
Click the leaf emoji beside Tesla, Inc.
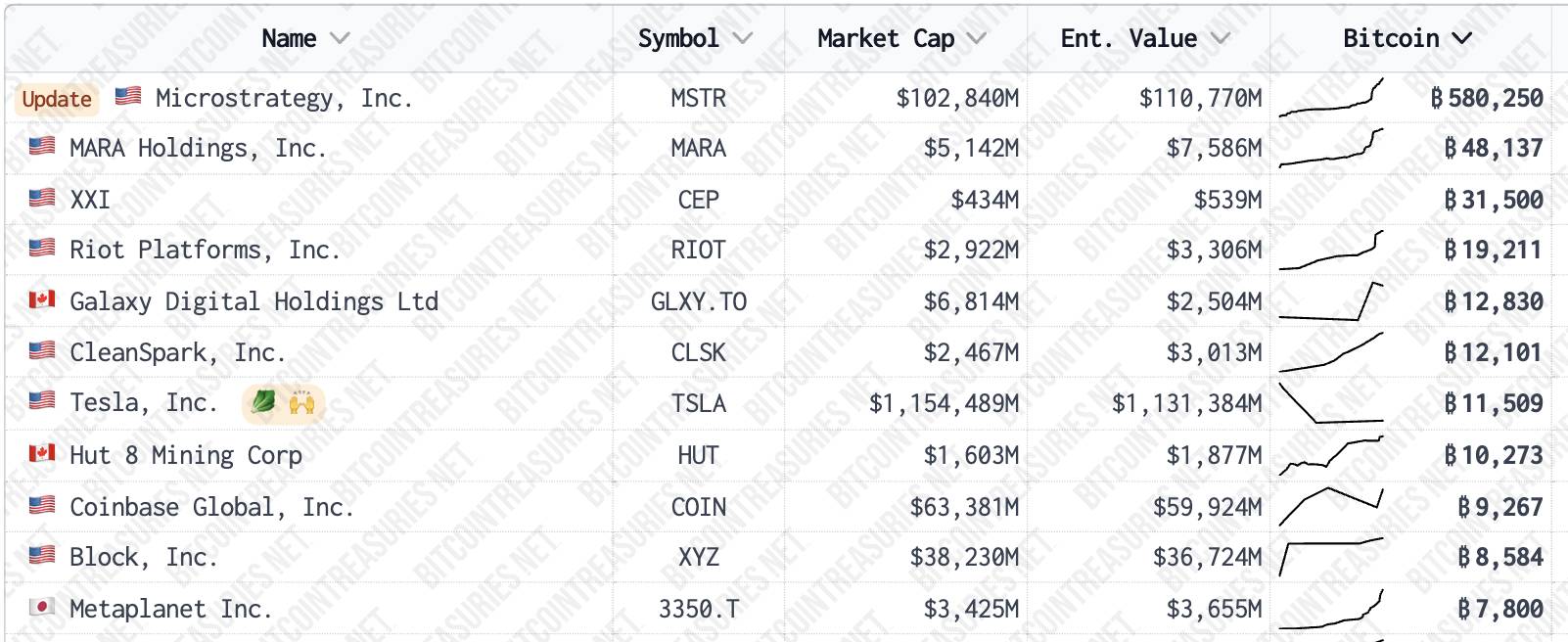click(263, 402)
